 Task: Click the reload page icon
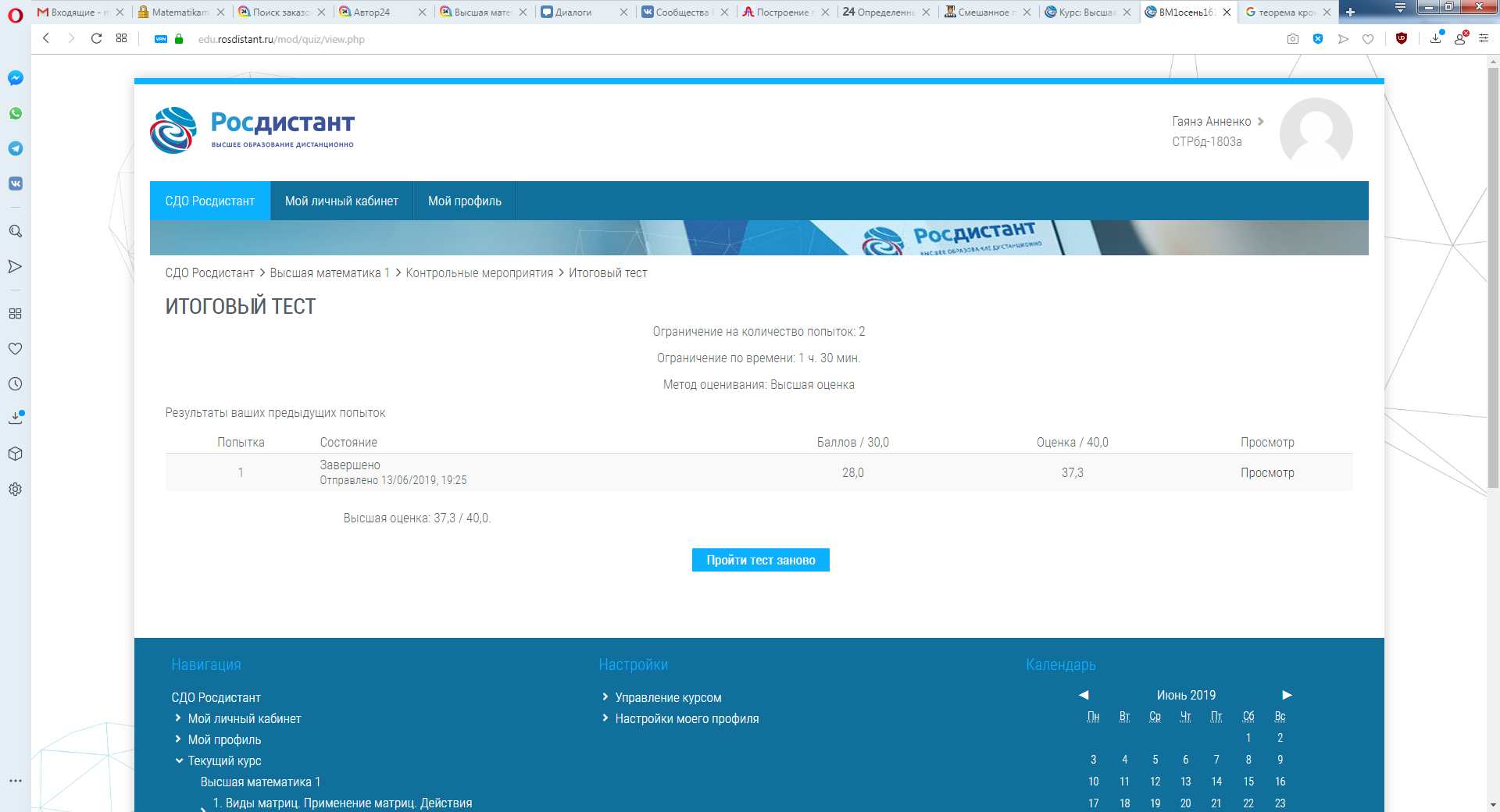coord(96,38)
